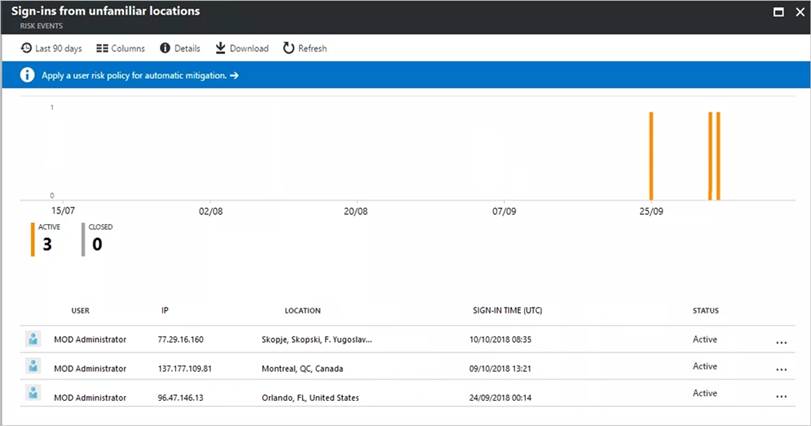Viewport: 811px width, 426px height.
Task: Open the Details info icon
Action: tap(180, 48)
